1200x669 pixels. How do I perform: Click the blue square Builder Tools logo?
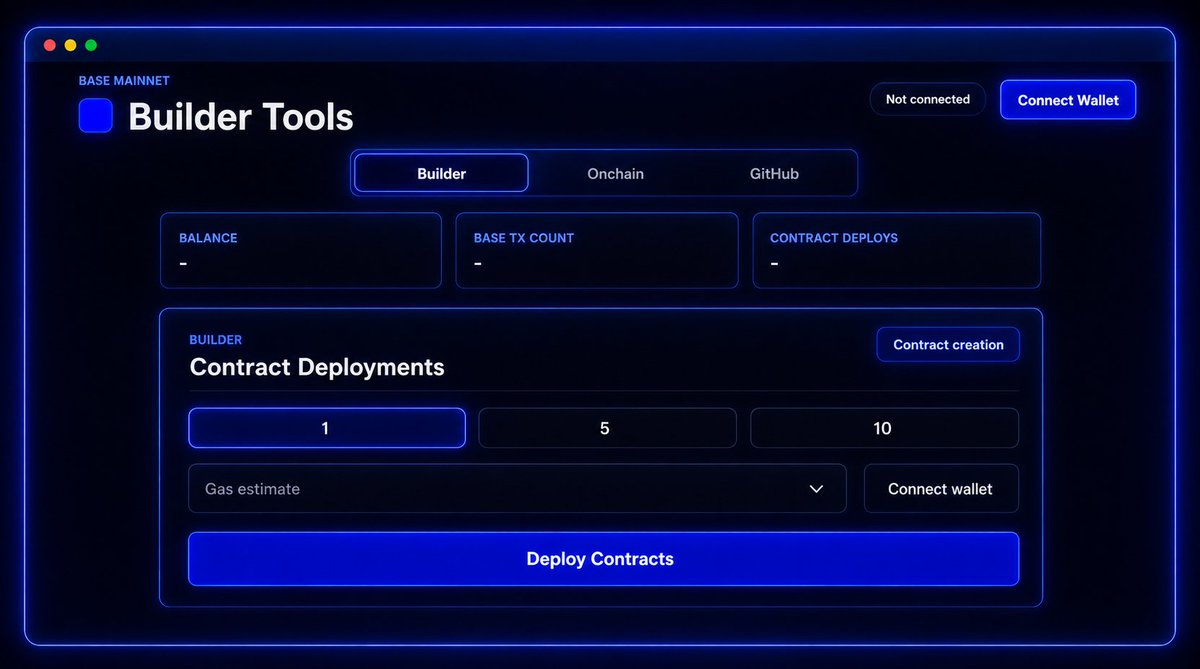click(x=96, y=115)
